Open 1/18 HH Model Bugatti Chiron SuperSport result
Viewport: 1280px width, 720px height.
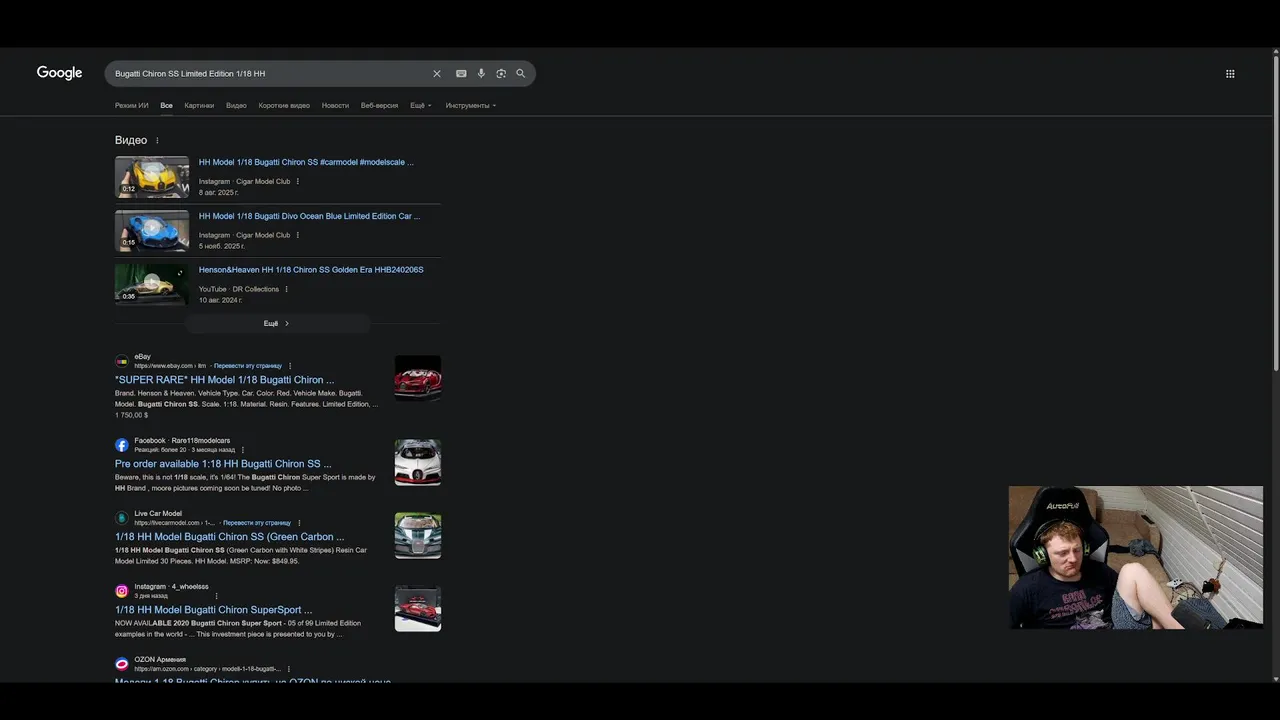point(214,610)
